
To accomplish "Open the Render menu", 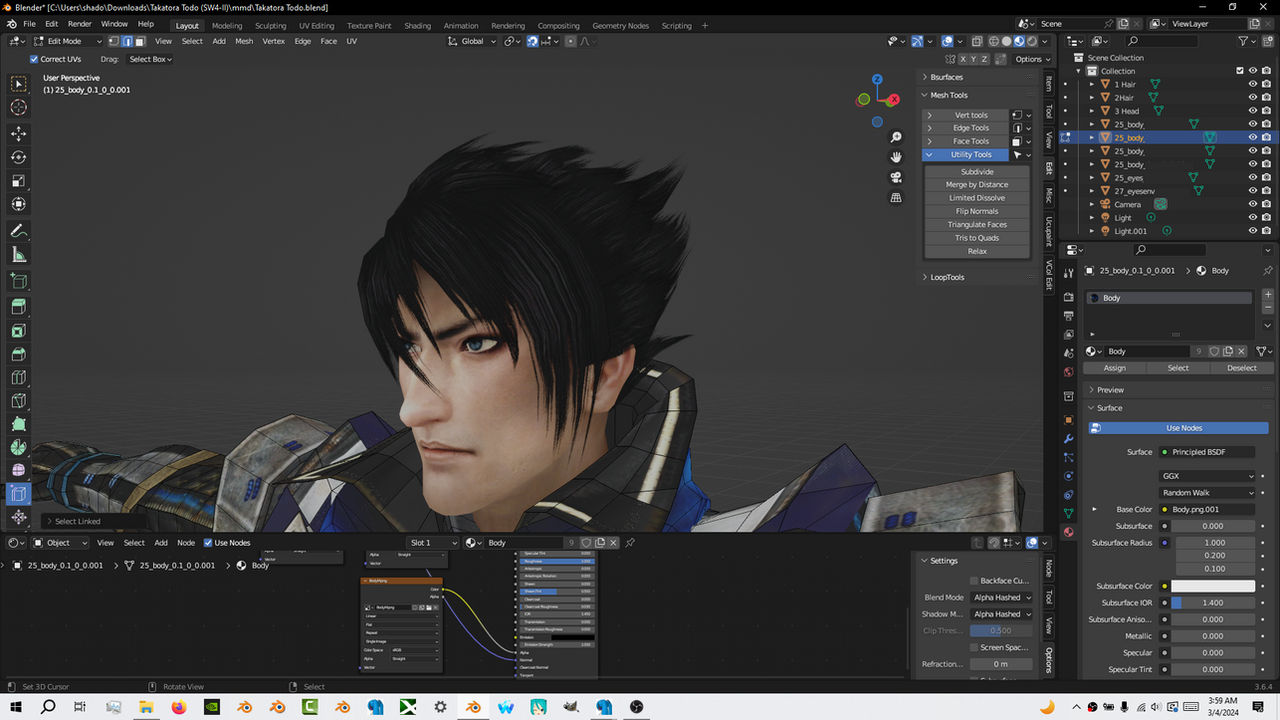I will point(80,23).
